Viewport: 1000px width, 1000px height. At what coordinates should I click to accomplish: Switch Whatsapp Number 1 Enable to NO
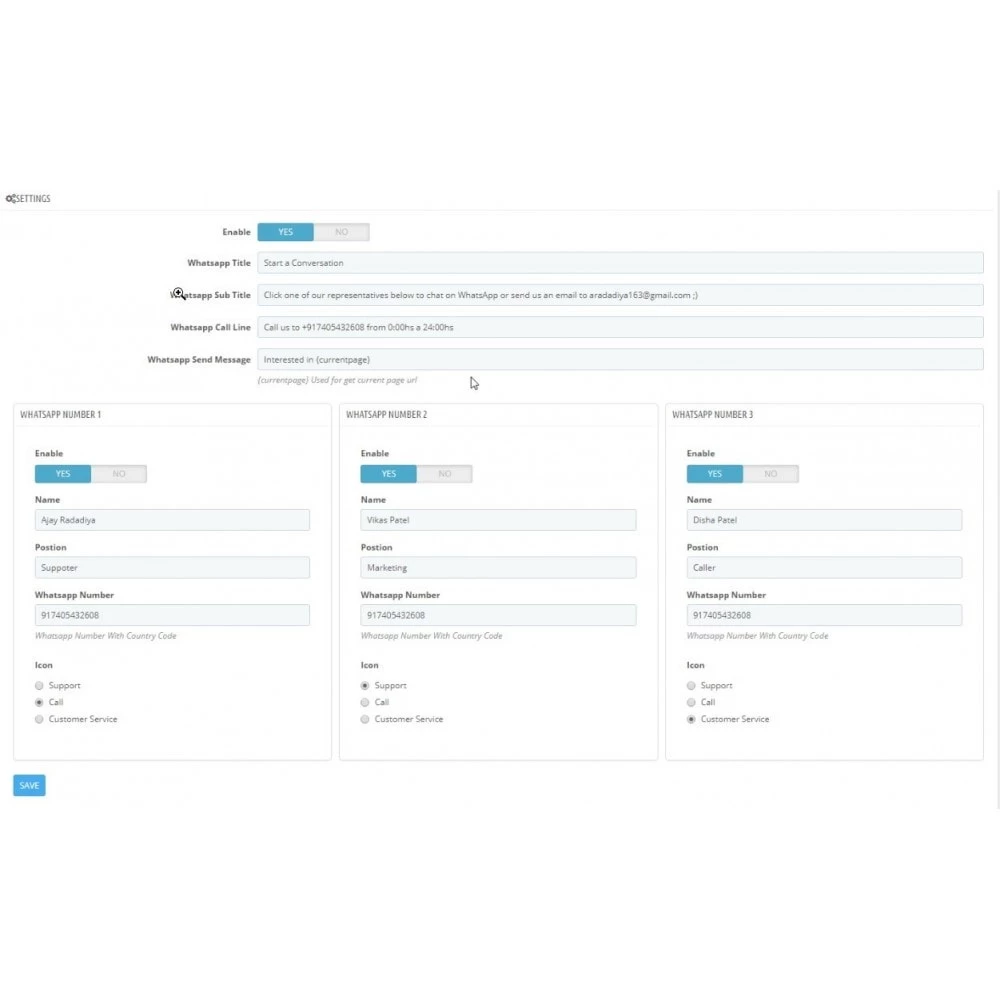(x=119, y=474)
